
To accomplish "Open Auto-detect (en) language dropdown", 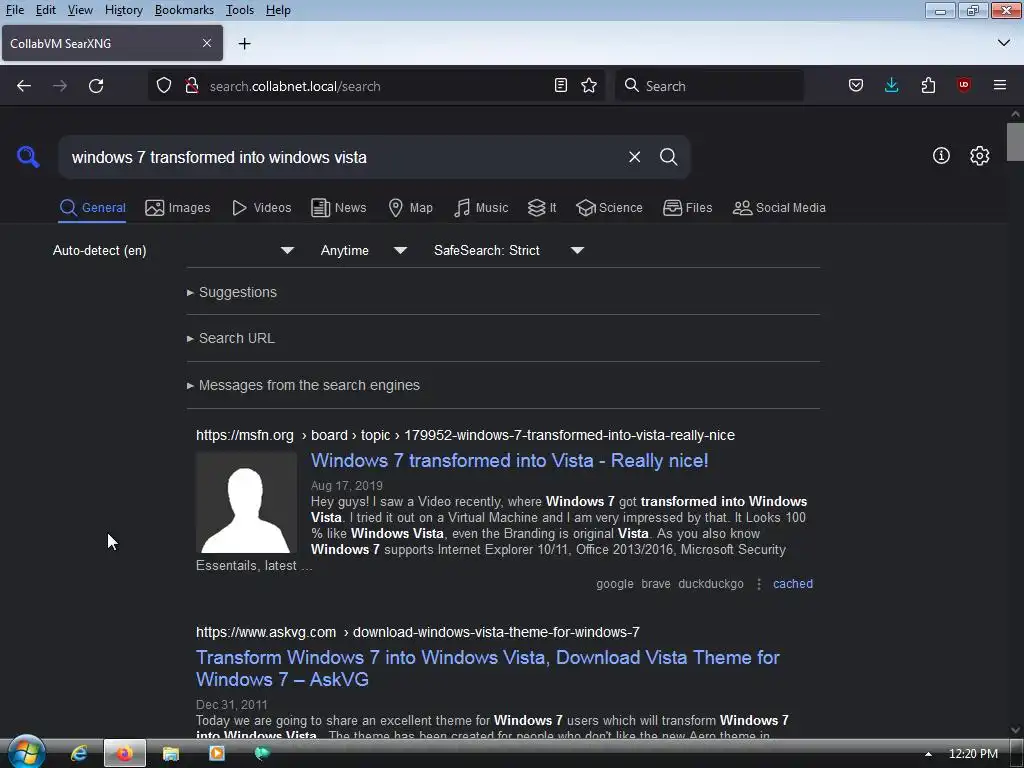I will 173,250.
